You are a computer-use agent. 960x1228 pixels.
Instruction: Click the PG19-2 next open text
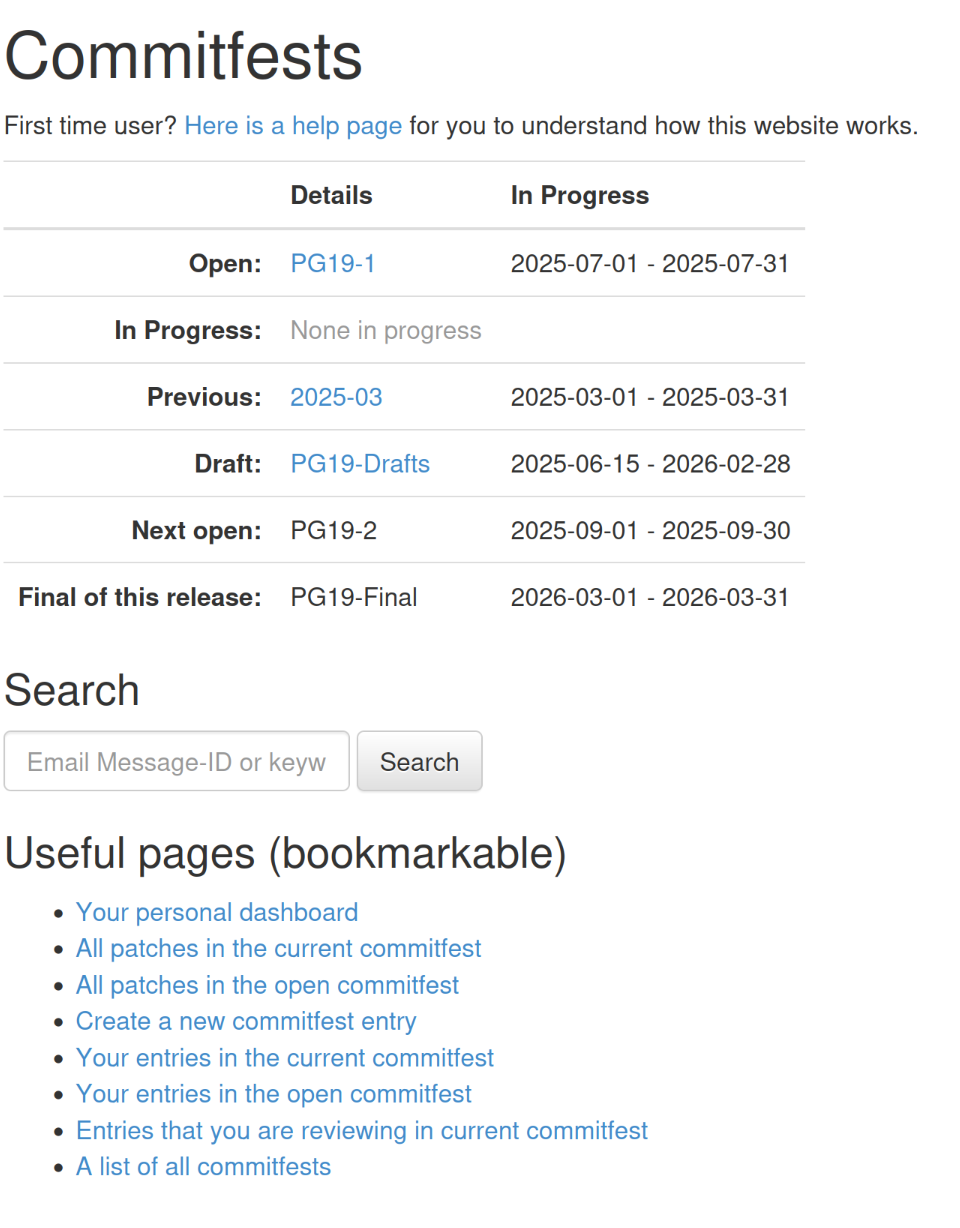coord(334,531)
